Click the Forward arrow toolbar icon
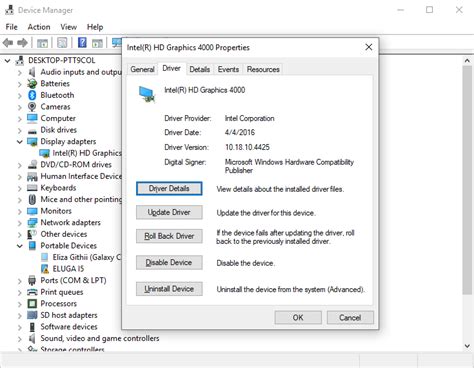 22,43
